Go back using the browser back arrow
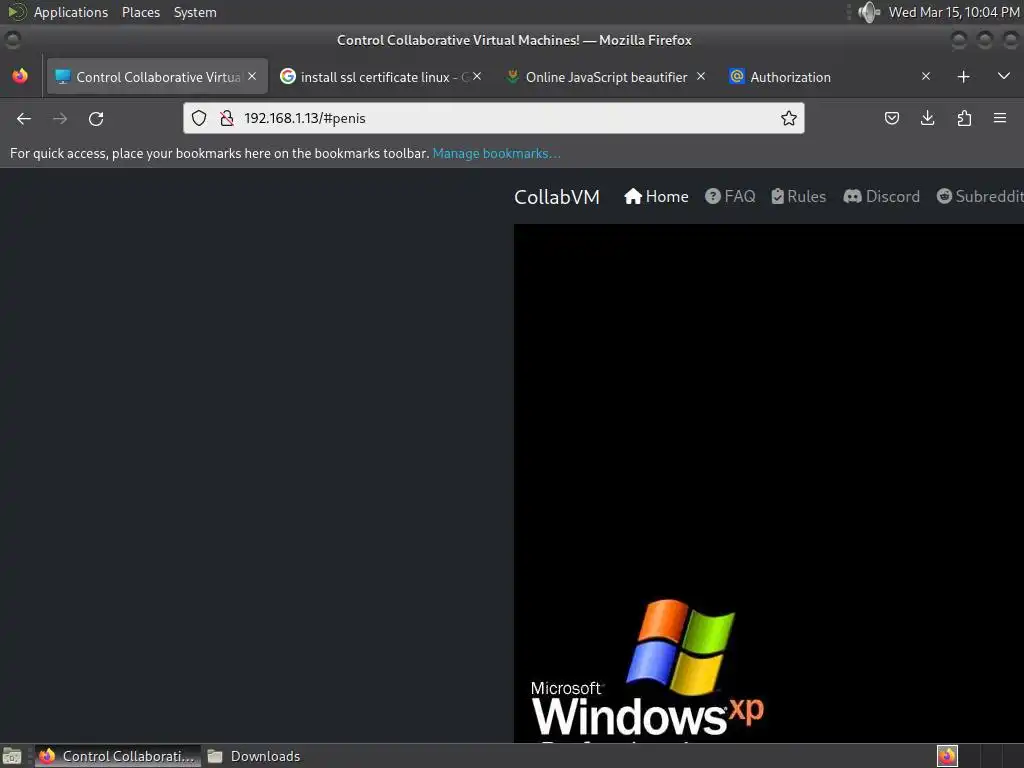The width and height of the screenshot is (1024, 768). pos(24,118)
